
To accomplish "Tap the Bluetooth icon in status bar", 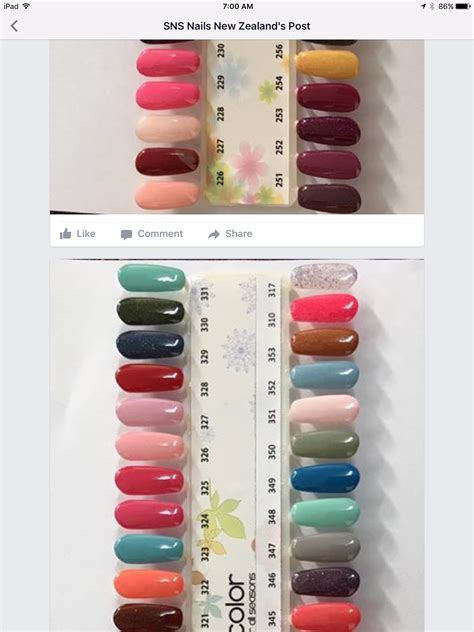I will [x=432, y=6].
